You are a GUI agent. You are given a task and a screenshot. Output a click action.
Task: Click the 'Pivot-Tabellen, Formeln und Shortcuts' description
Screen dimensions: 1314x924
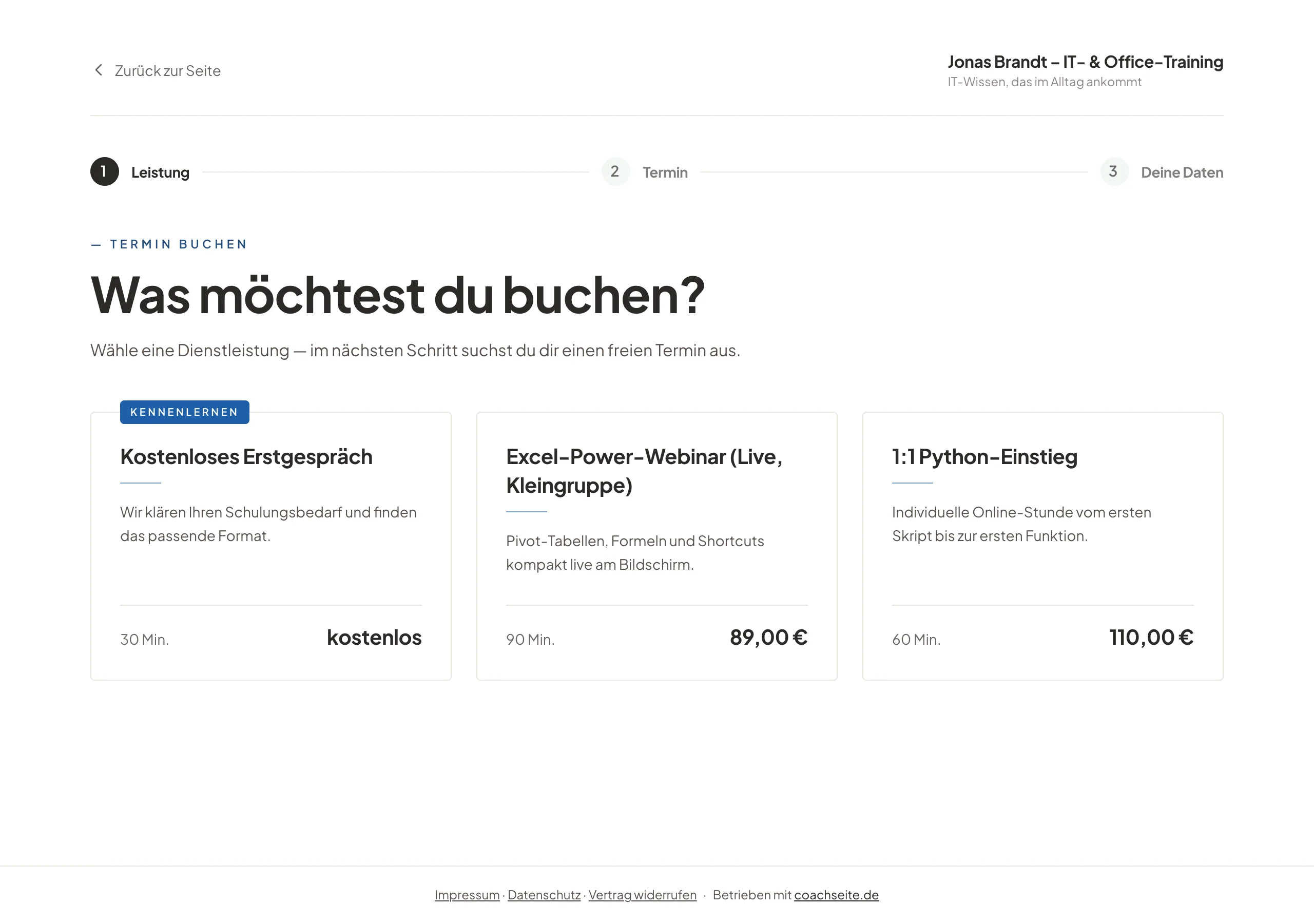coord(635,552)
